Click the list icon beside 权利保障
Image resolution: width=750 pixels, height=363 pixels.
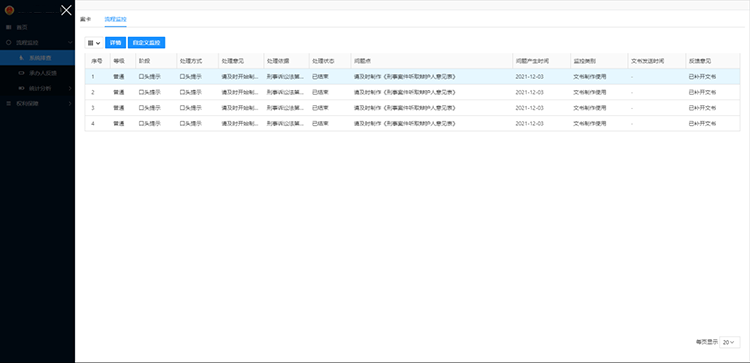[x=9, y=103]
